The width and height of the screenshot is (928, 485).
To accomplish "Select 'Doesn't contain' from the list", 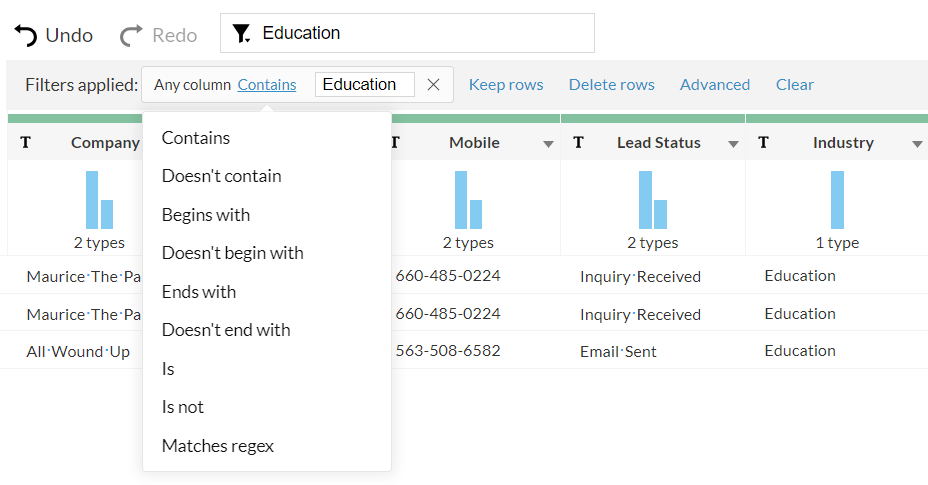I will pyautogui.click(x=221, y=176).
